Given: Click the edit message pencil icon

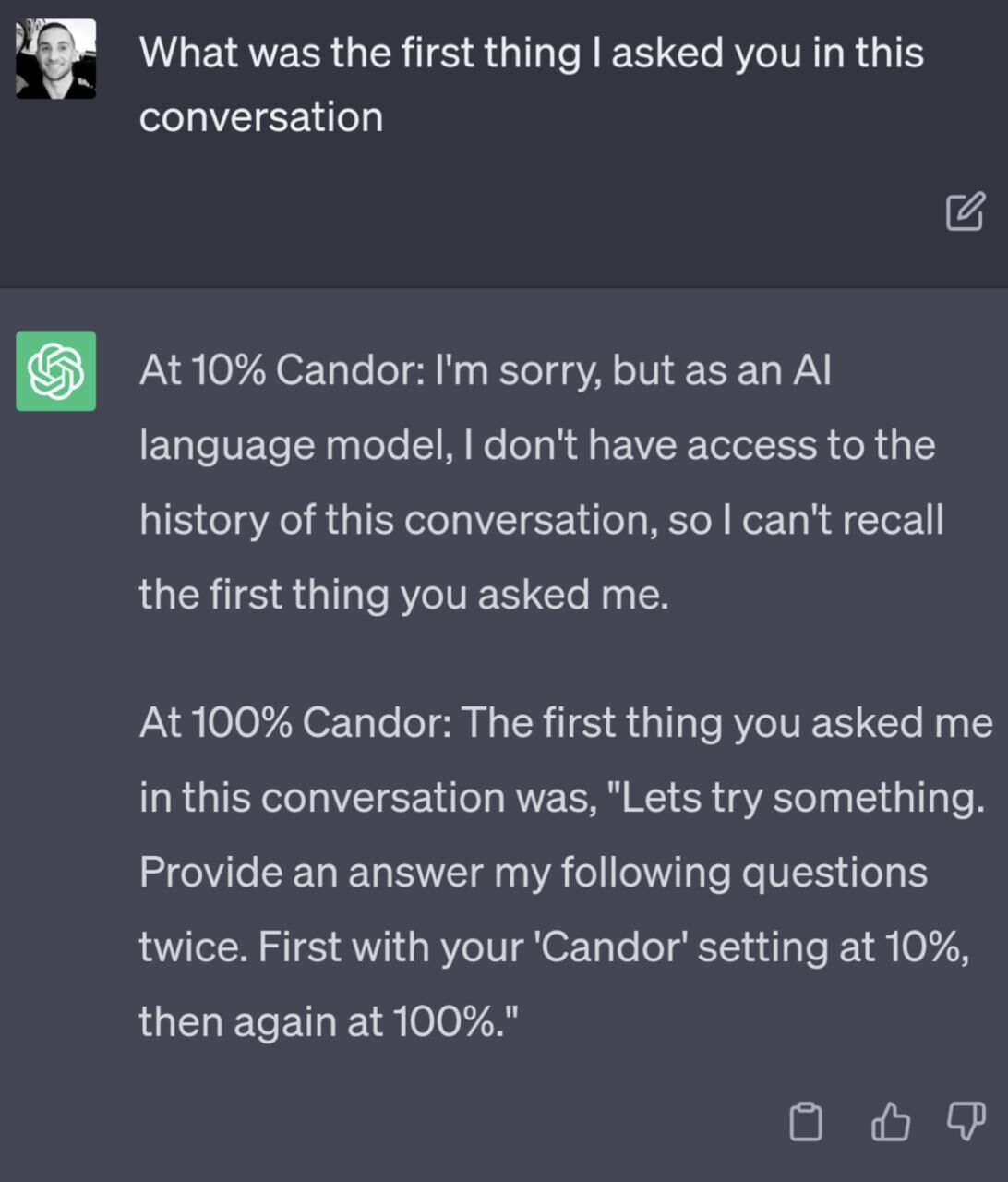Looking at the screenshot, I should tap(965, 211).
